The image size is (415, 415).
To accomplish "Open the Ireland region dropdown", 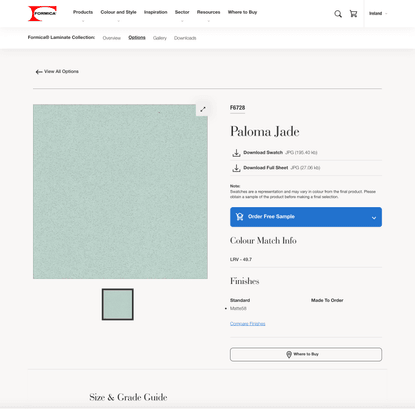I will point(378,14).
